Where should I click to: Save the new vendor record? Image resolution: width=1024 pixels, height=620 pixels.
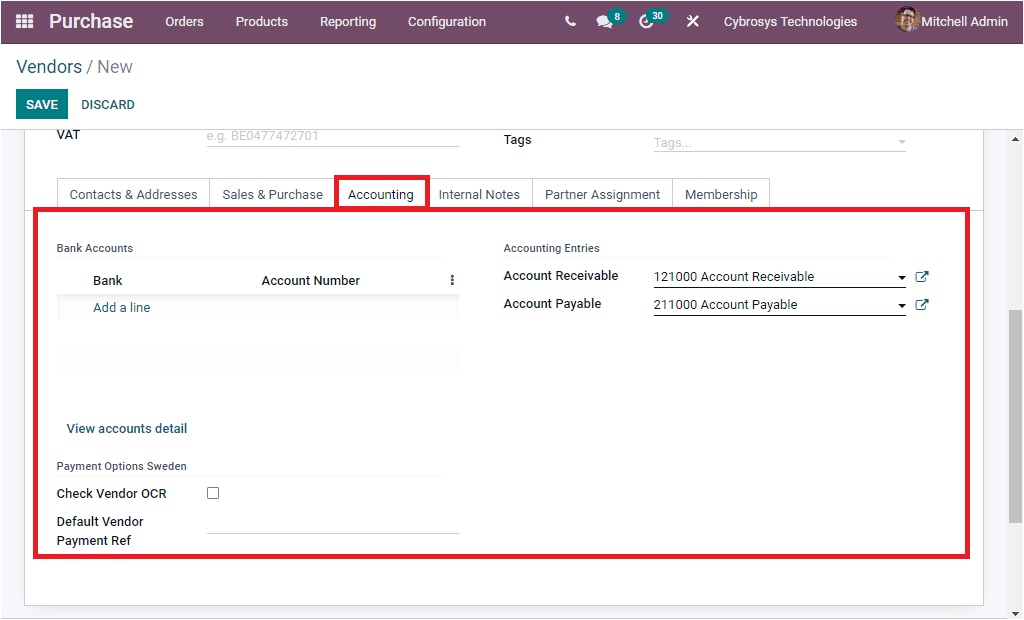click(41, 104)
